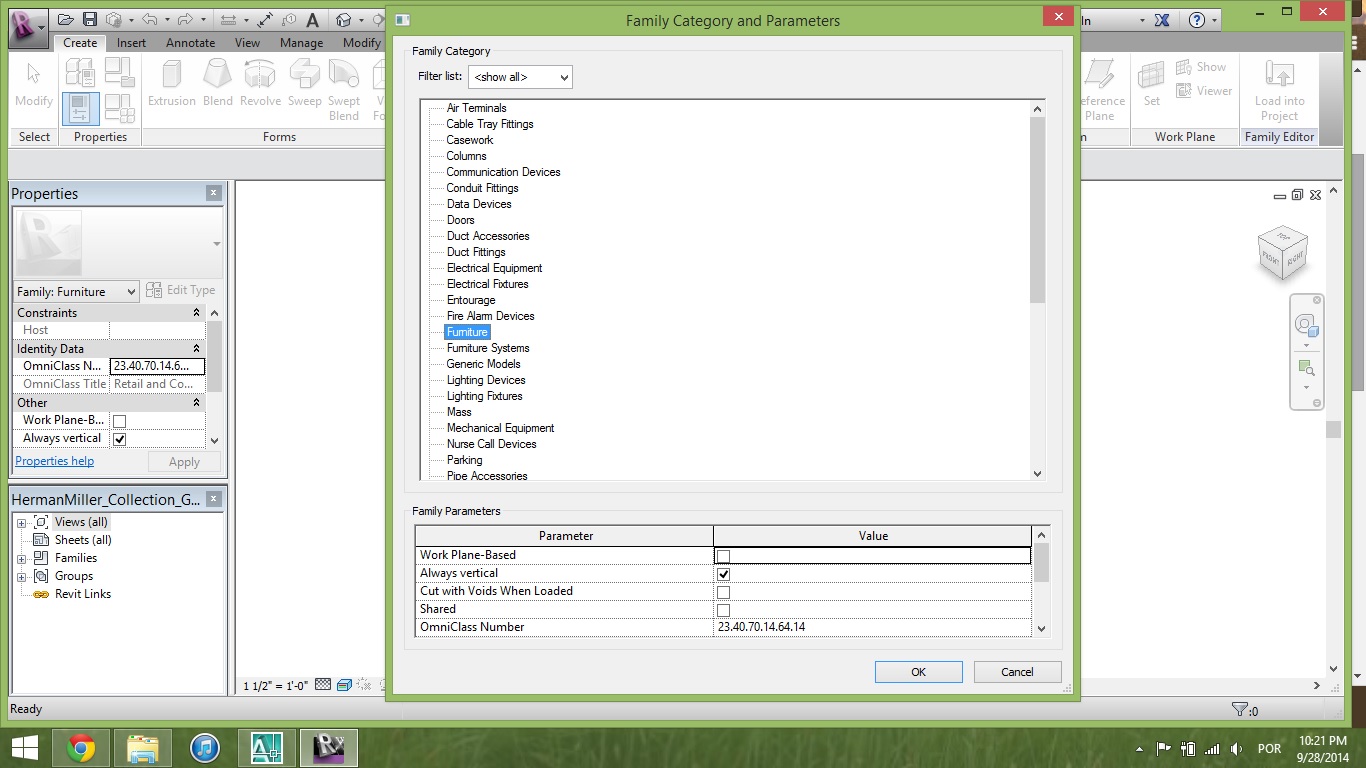
Task: Click the Set work plane tool
Action: coord(1152,83)
